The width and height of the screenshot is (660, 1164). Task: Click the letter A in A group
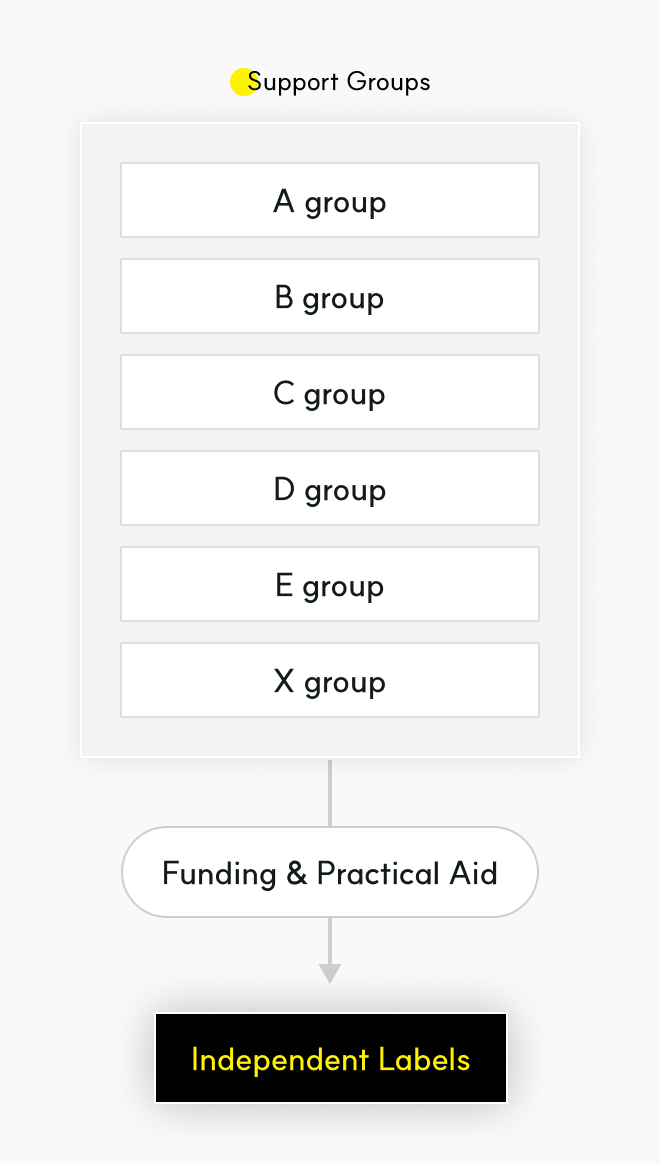coord(284,200)
